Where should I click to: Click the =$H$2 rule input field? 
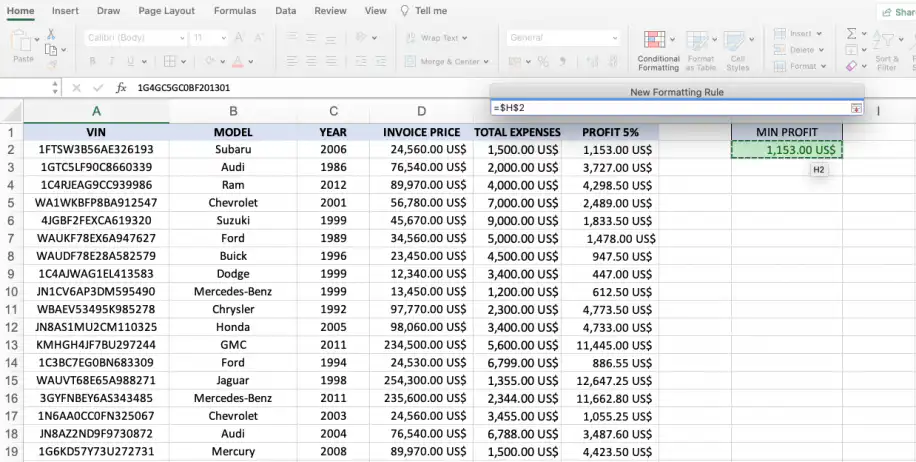pos(671,108)
